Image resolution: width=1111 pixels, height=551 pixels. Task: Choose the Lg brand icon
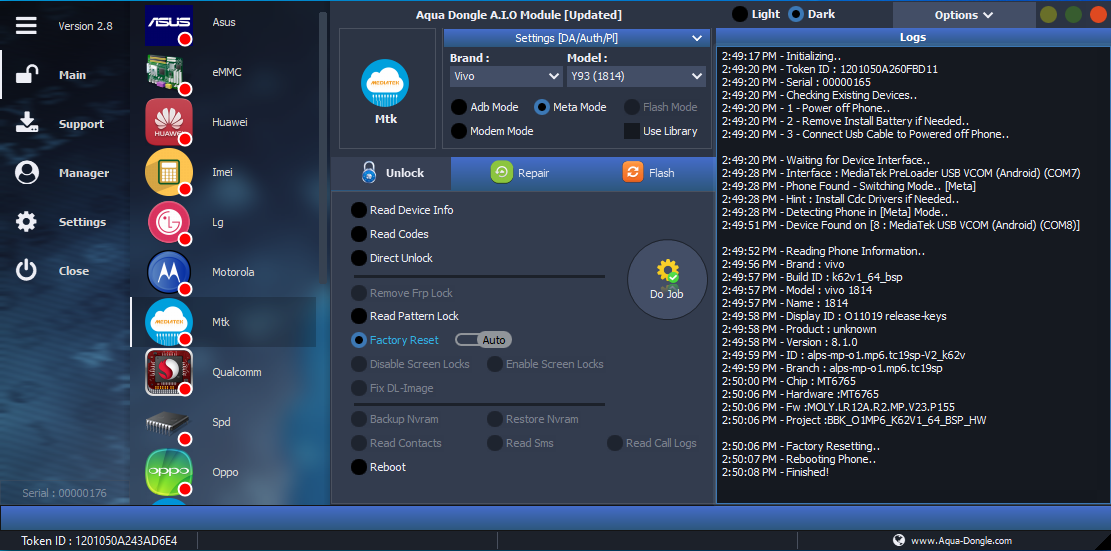tap(169, 222)
